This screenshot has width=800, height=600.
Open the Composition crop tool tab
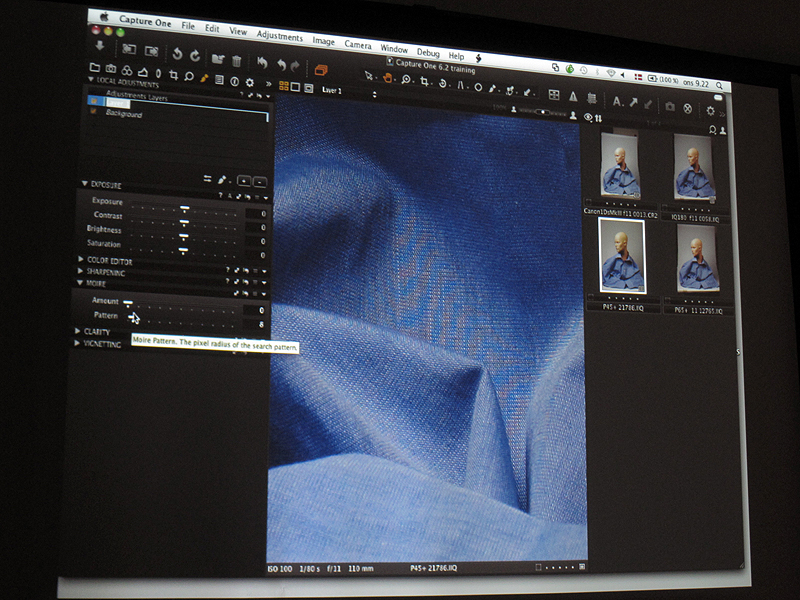pos(173,76)
